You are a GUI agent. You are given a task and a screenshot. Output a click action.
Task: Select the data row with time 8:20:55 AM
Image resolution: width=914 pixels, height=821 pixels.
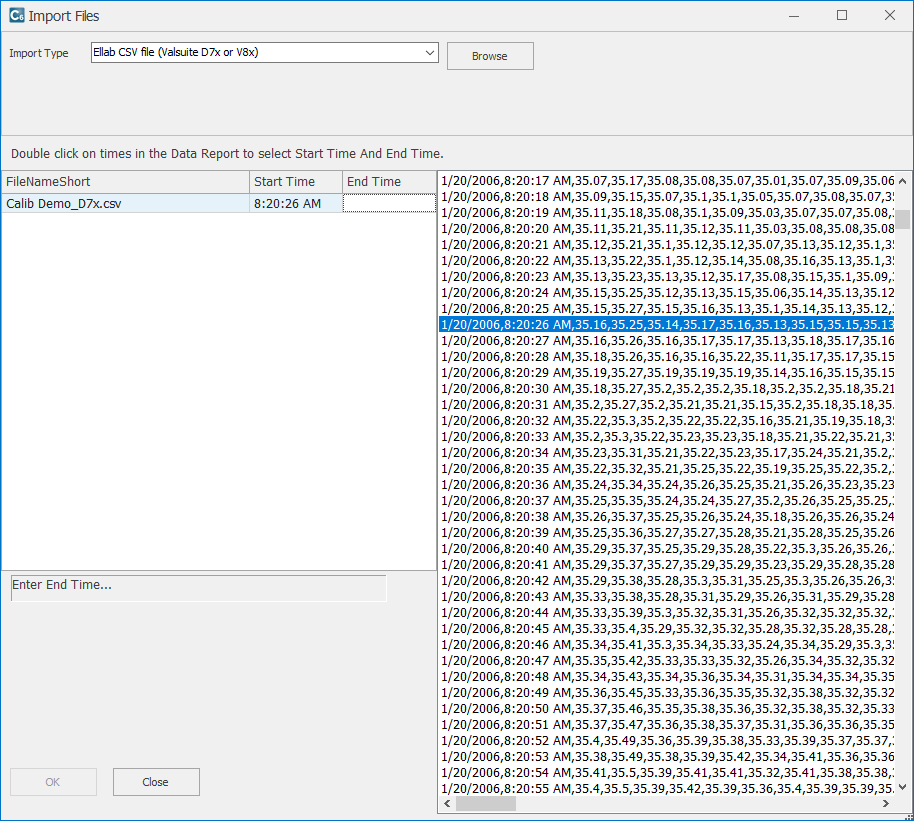click(667, 788)
